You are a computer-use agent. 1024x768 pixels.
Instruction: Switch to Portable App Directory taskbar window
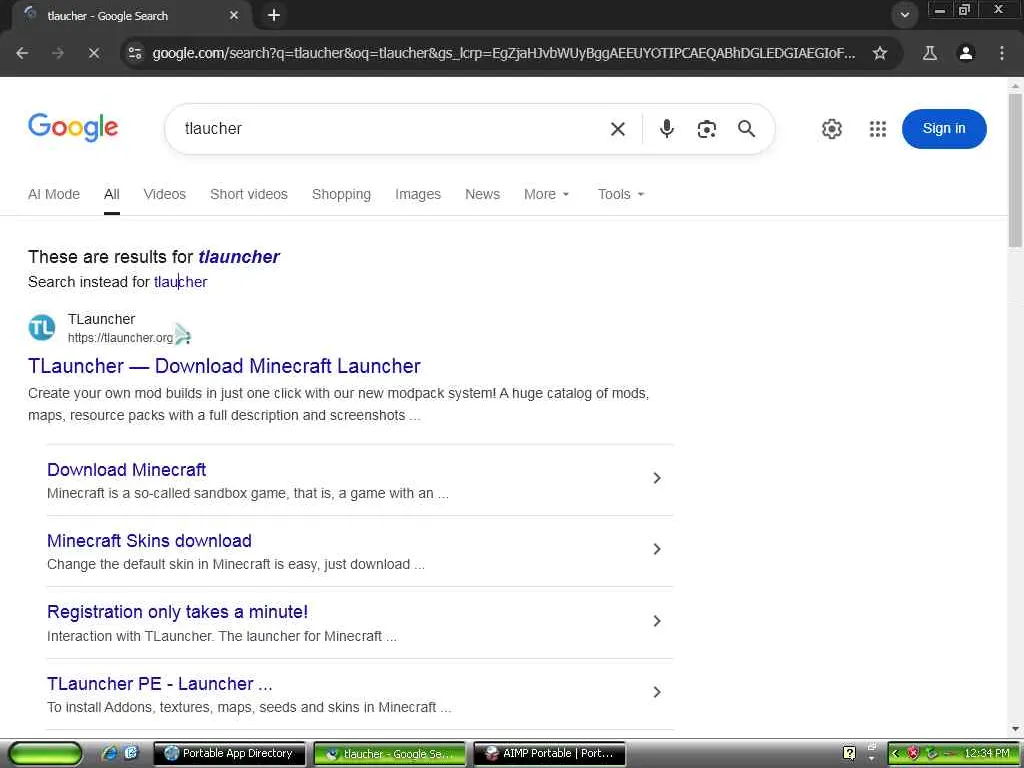coord(229,754)
